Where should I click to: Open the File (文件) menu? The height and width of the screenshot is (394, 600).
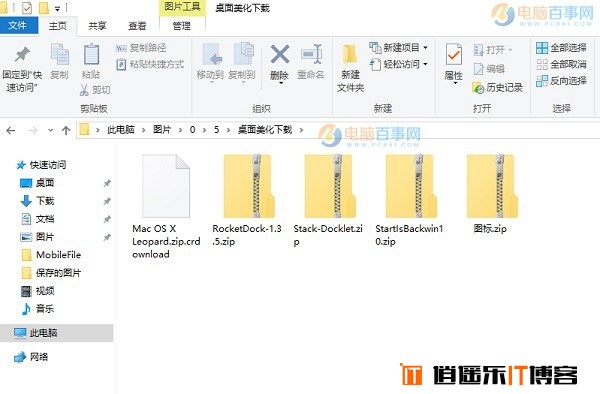point(18,26)
